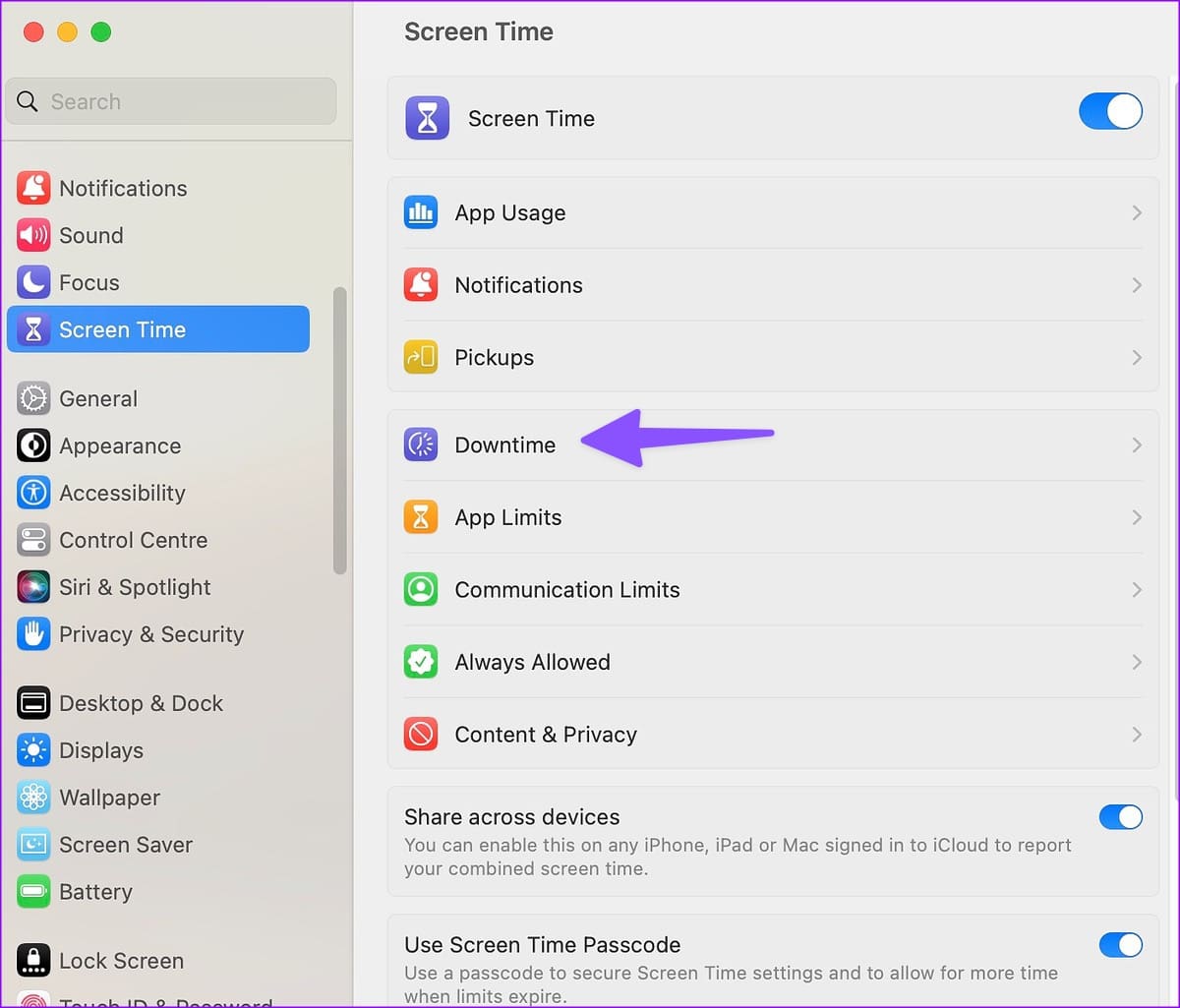Click the App Usage bar chart icon

coord(421,212)
